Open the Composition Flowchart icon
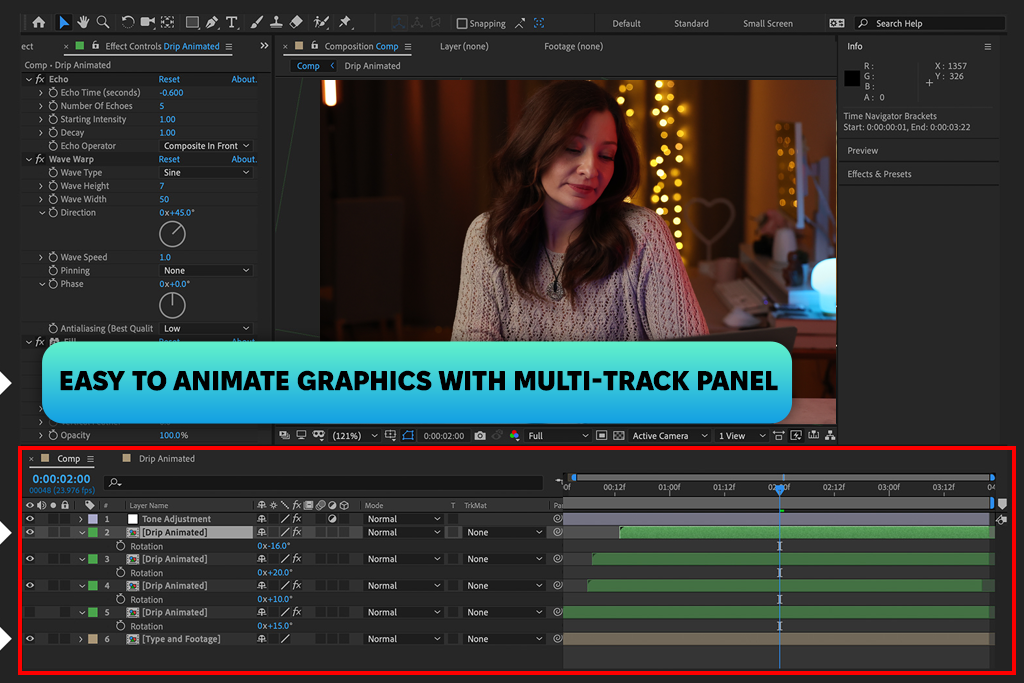The width and height of the screenshot is (1024, 683). point(830,436)
